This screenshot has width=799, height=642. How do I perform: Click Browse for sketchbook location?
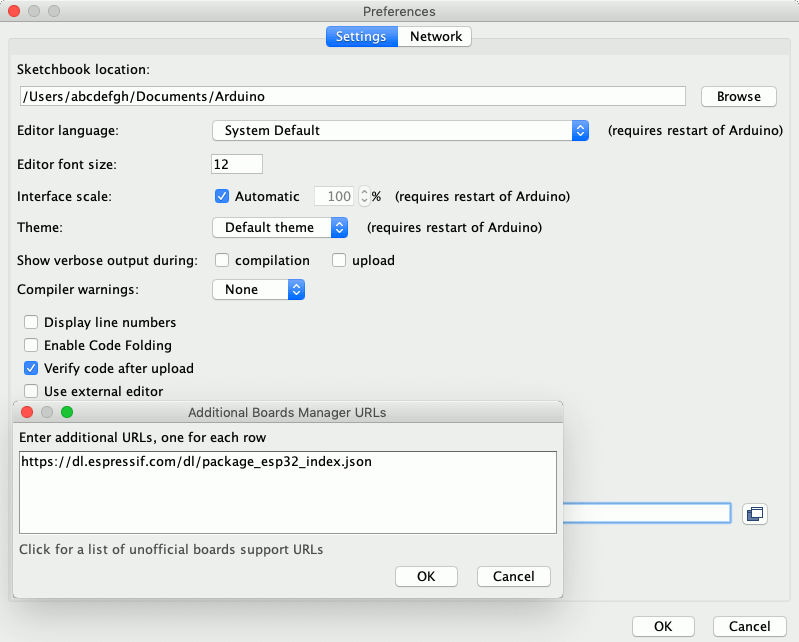click(x=739, y=97)
